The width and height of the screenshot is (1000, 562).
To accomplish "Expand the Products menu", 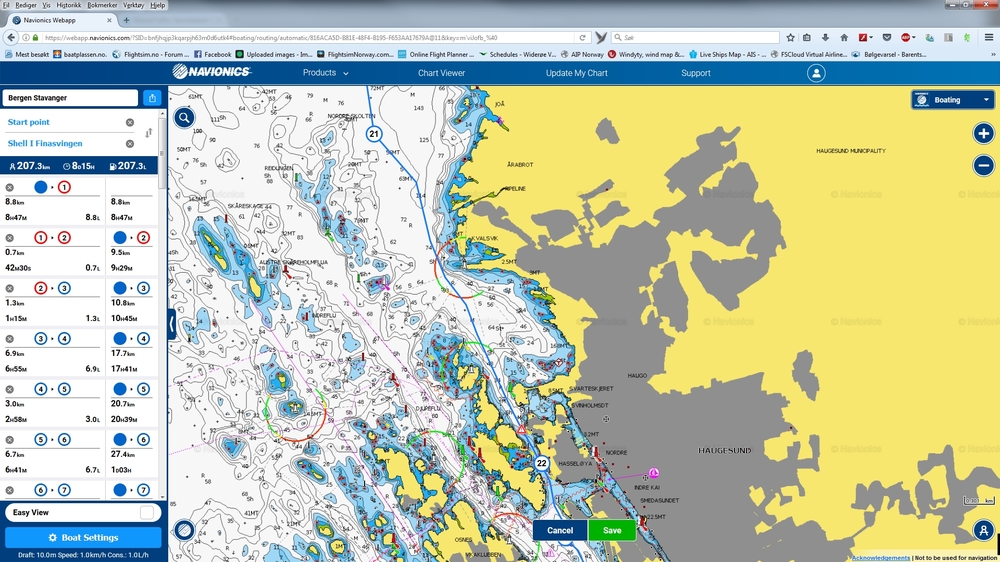I will [x=325, y=73].
